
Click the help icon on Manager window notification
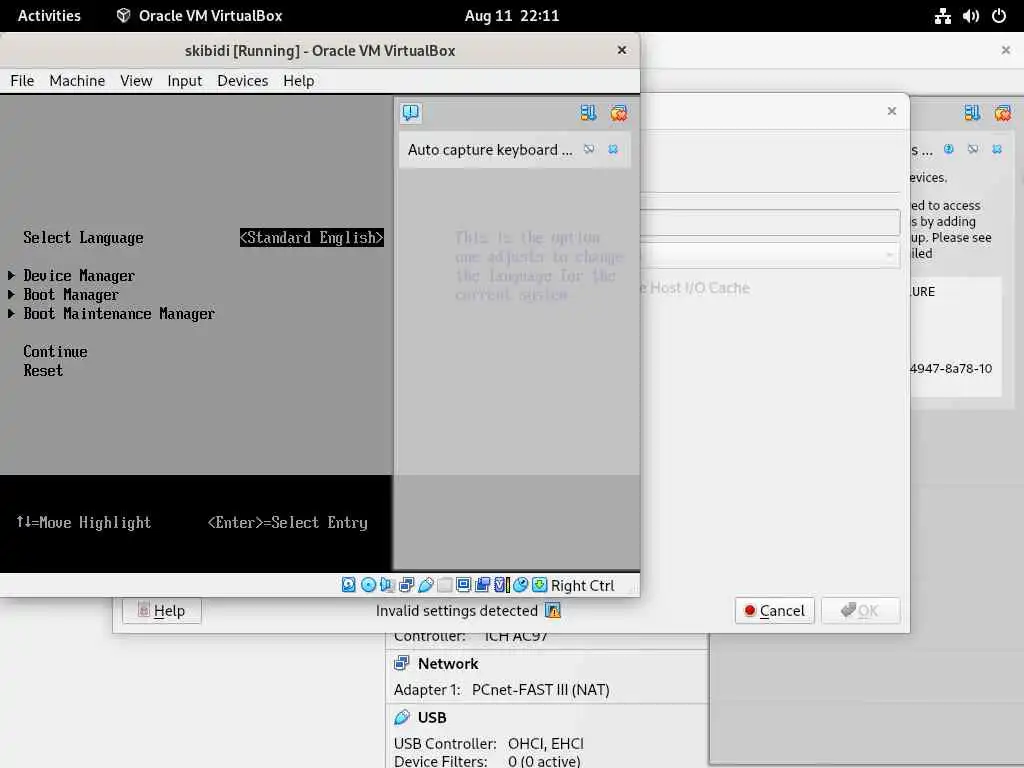point(949,150)
